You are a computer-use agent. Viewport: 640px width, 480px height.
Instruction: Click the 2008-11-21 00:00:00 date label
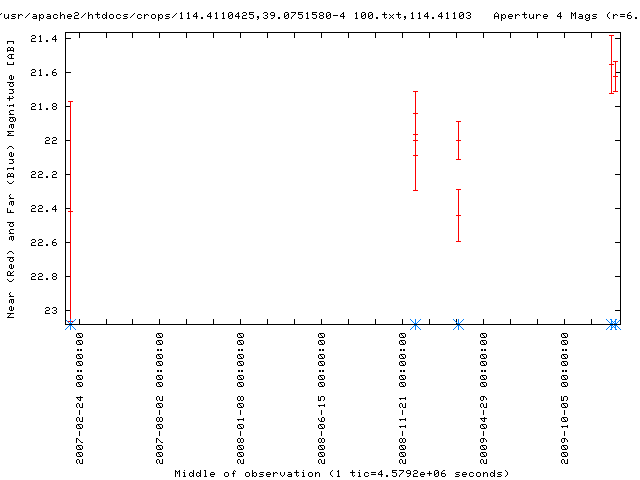point(402,398)
